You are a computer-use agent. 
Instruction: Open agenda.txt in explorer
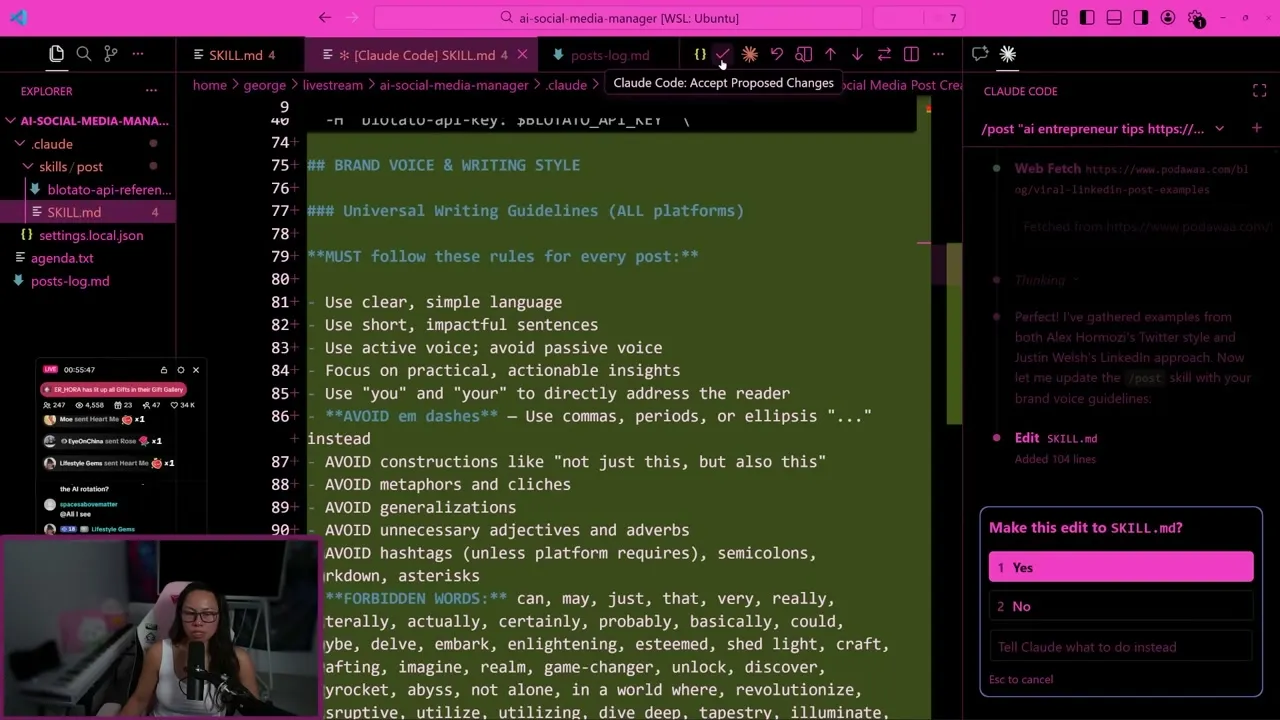[62, 258]
